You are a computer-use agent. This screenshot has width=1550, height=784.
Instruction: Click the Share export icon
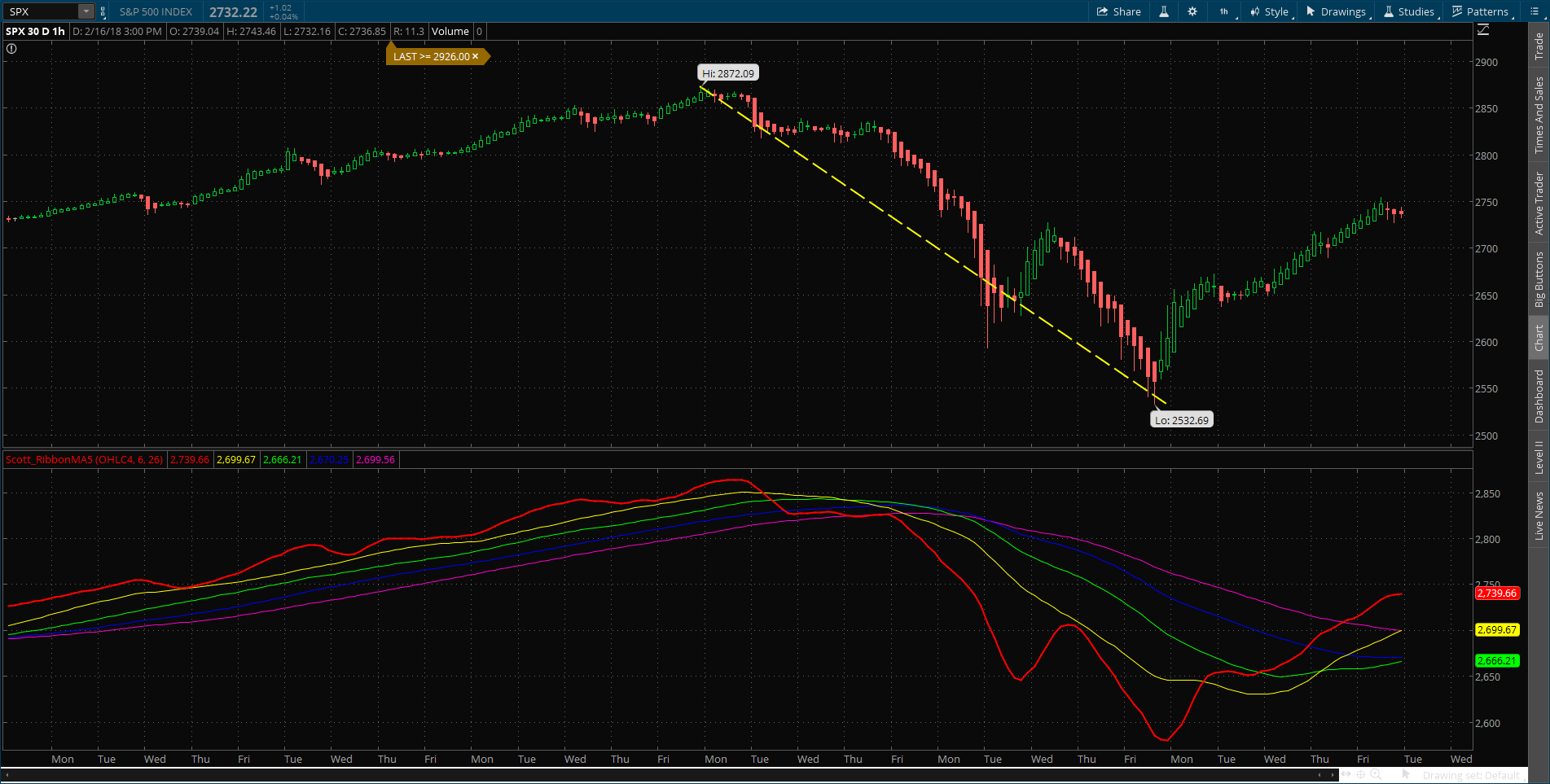(1102, 11)
